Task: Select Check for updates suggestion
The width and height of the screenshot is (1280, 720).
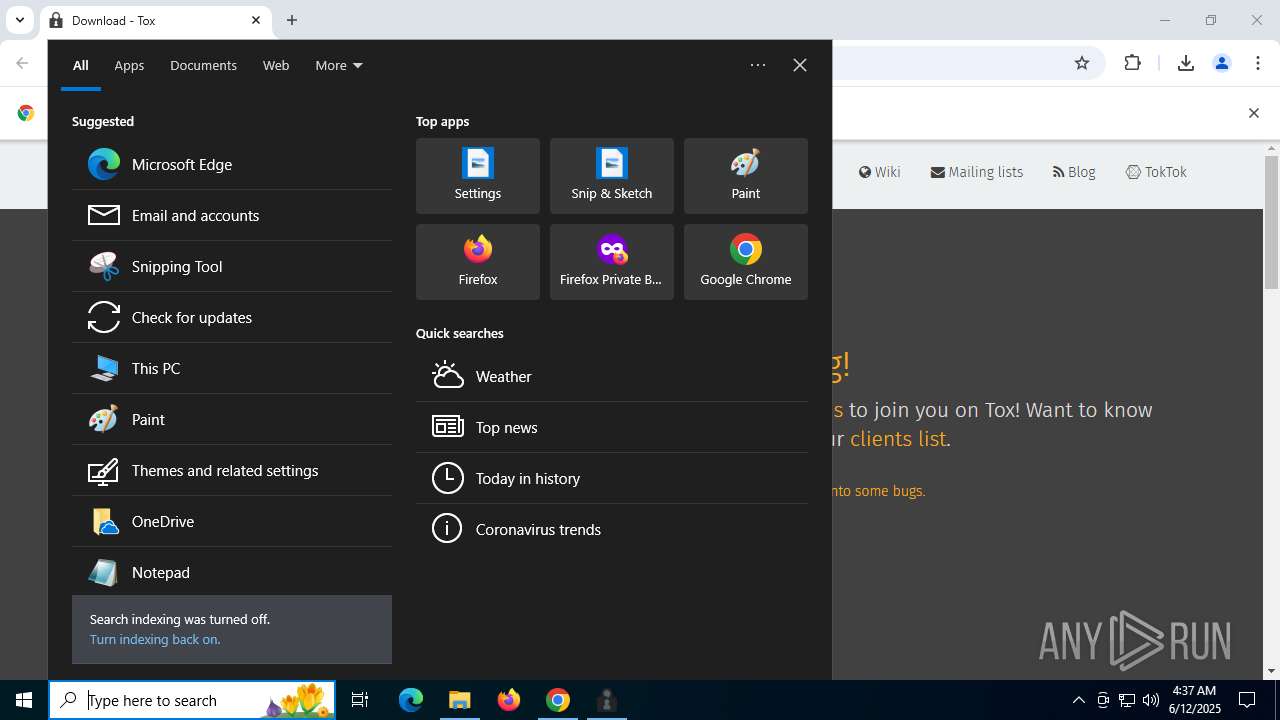Action: [232, 317]
